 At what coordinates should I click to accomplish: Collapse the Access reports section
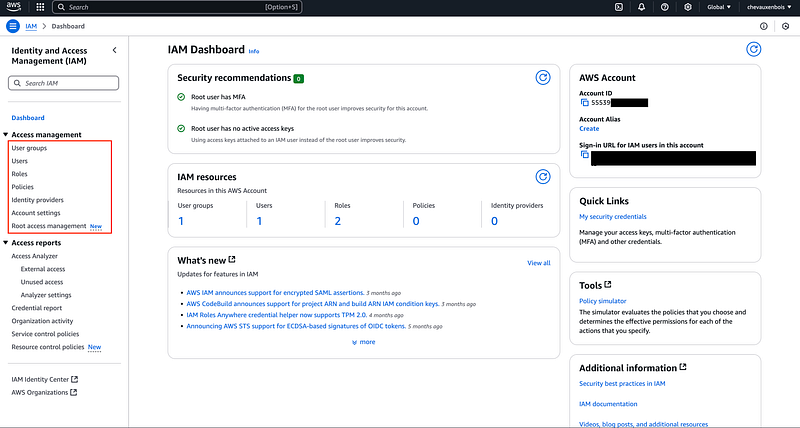(6, 243)
